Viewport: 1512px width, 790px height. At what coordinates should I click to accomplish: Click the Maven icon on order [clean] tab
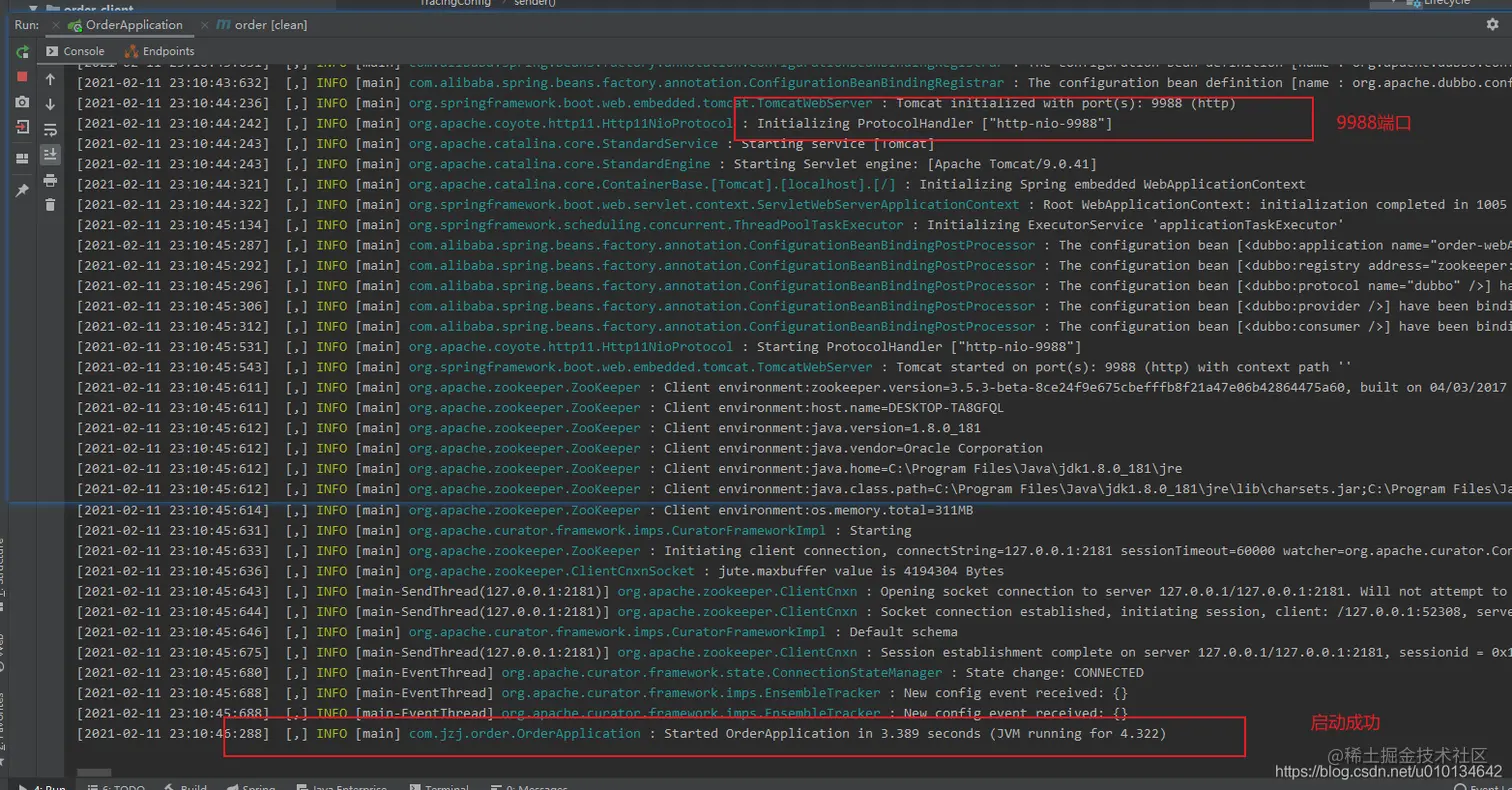coord(223,25)
